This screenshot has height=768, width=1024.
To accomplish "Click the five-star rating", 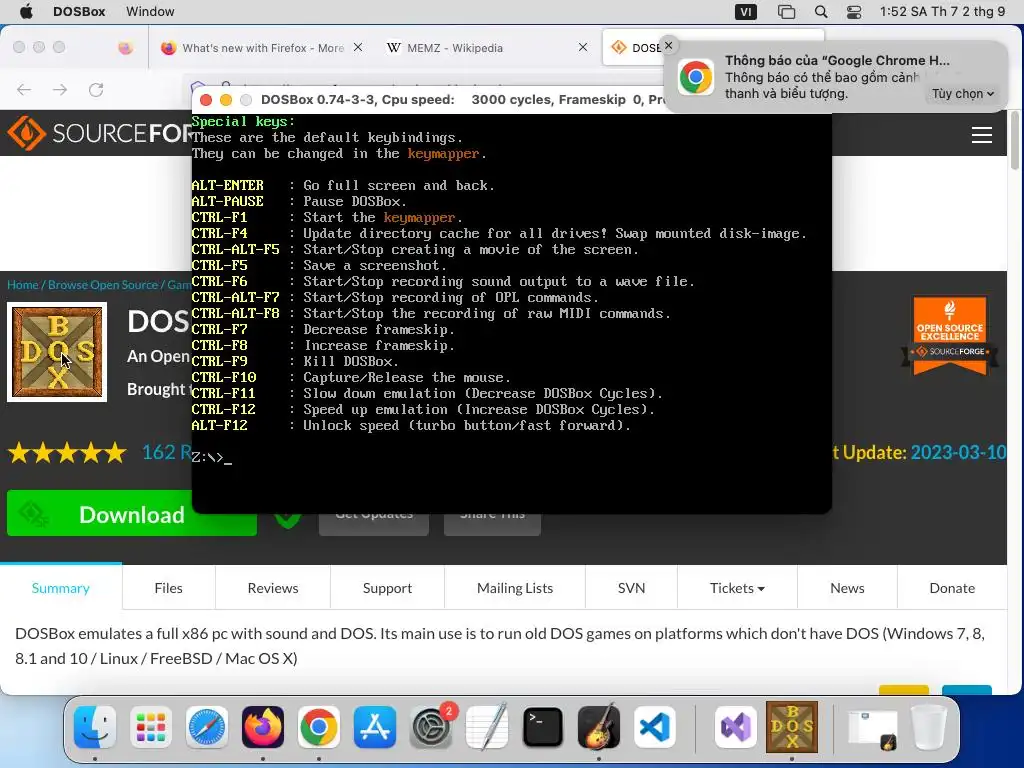I will (x=67, y=453).
